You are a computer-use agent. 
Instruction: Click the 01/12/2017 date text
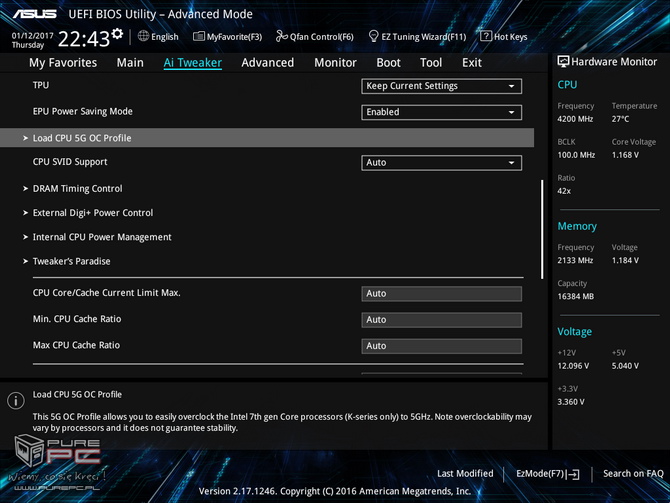pos(32,35)
